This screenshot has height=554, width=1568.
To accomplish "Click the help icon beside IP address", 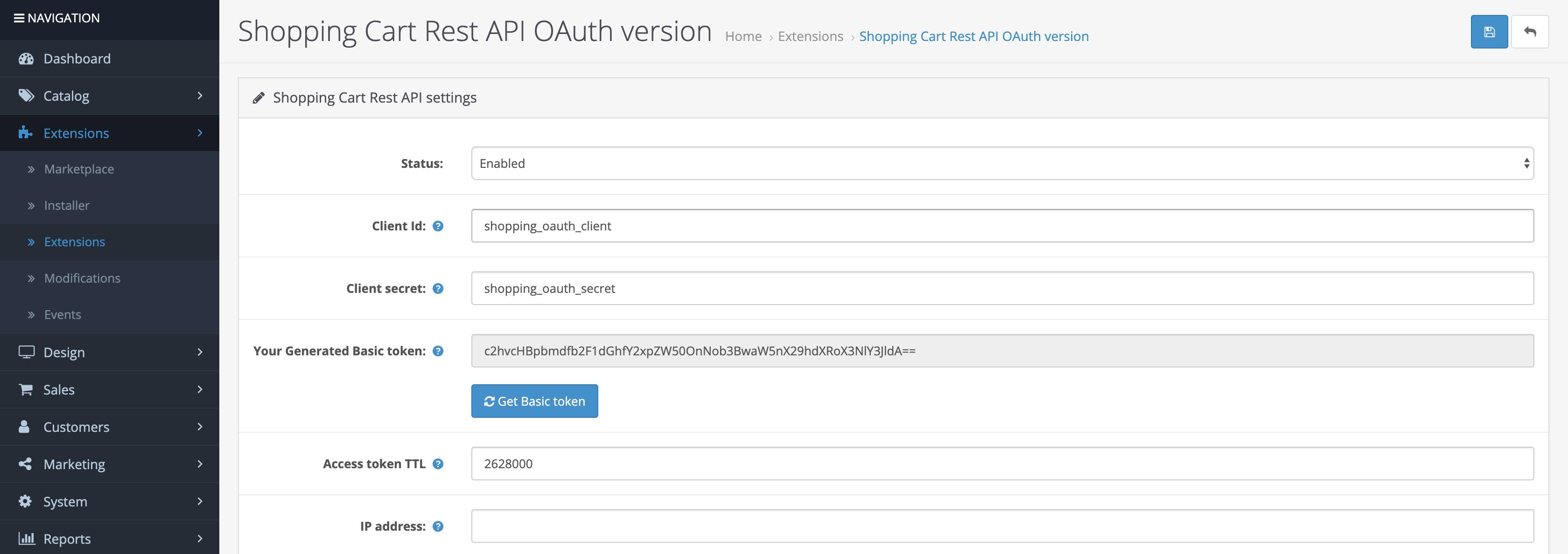I will (438, 526).
